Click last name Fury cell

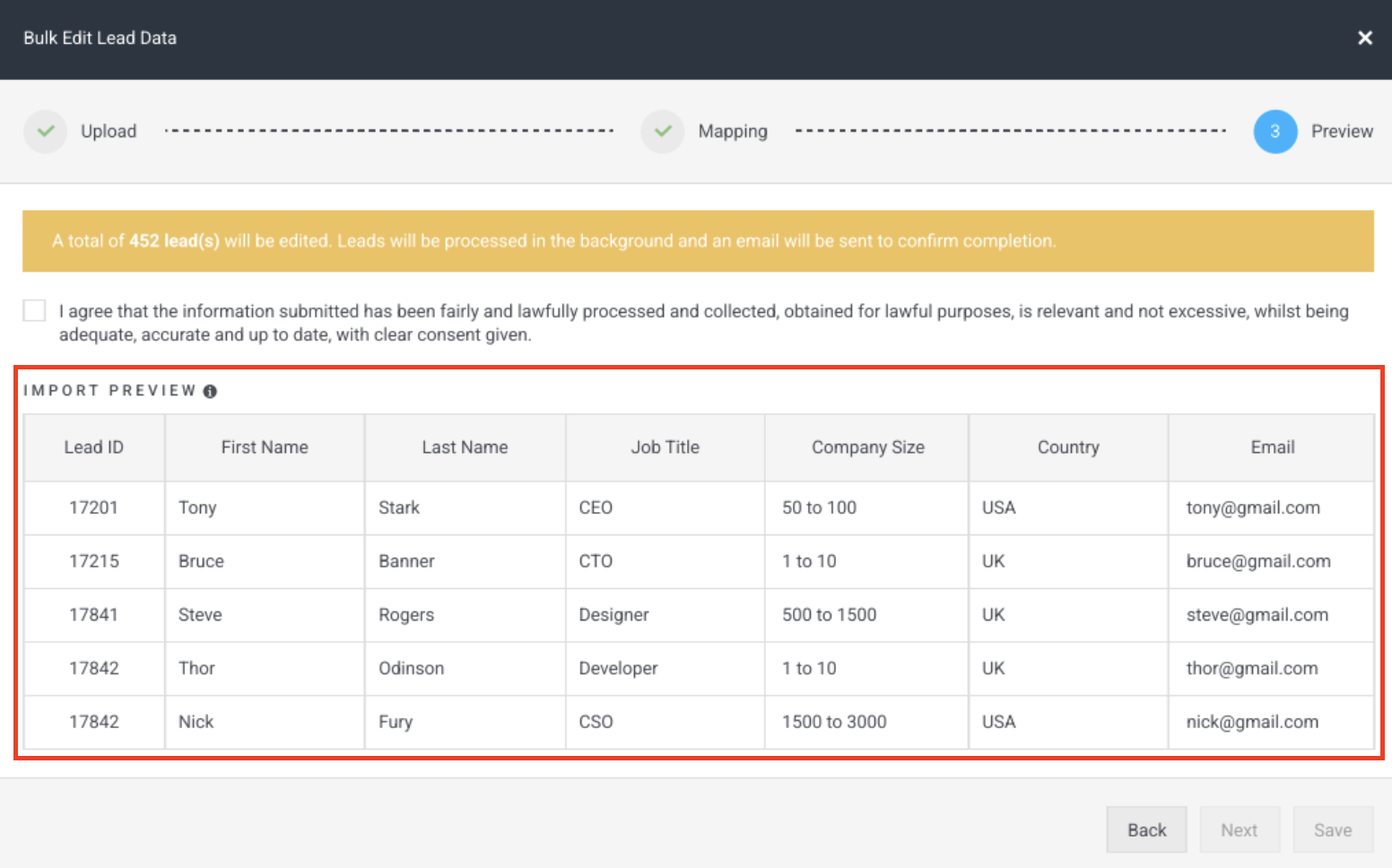[465, 722]
